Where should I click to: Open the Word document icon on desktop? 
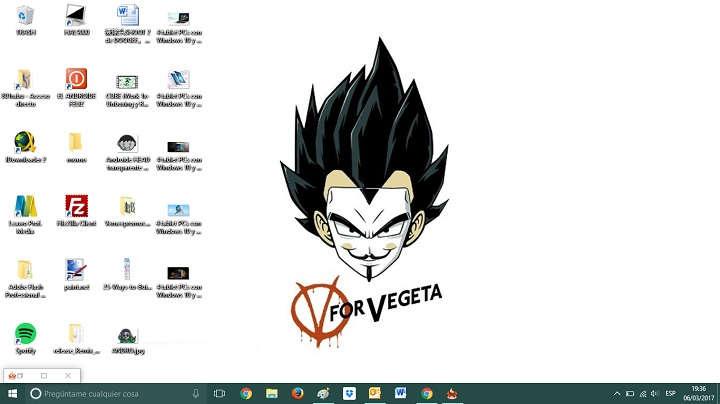tap(127, 15)
